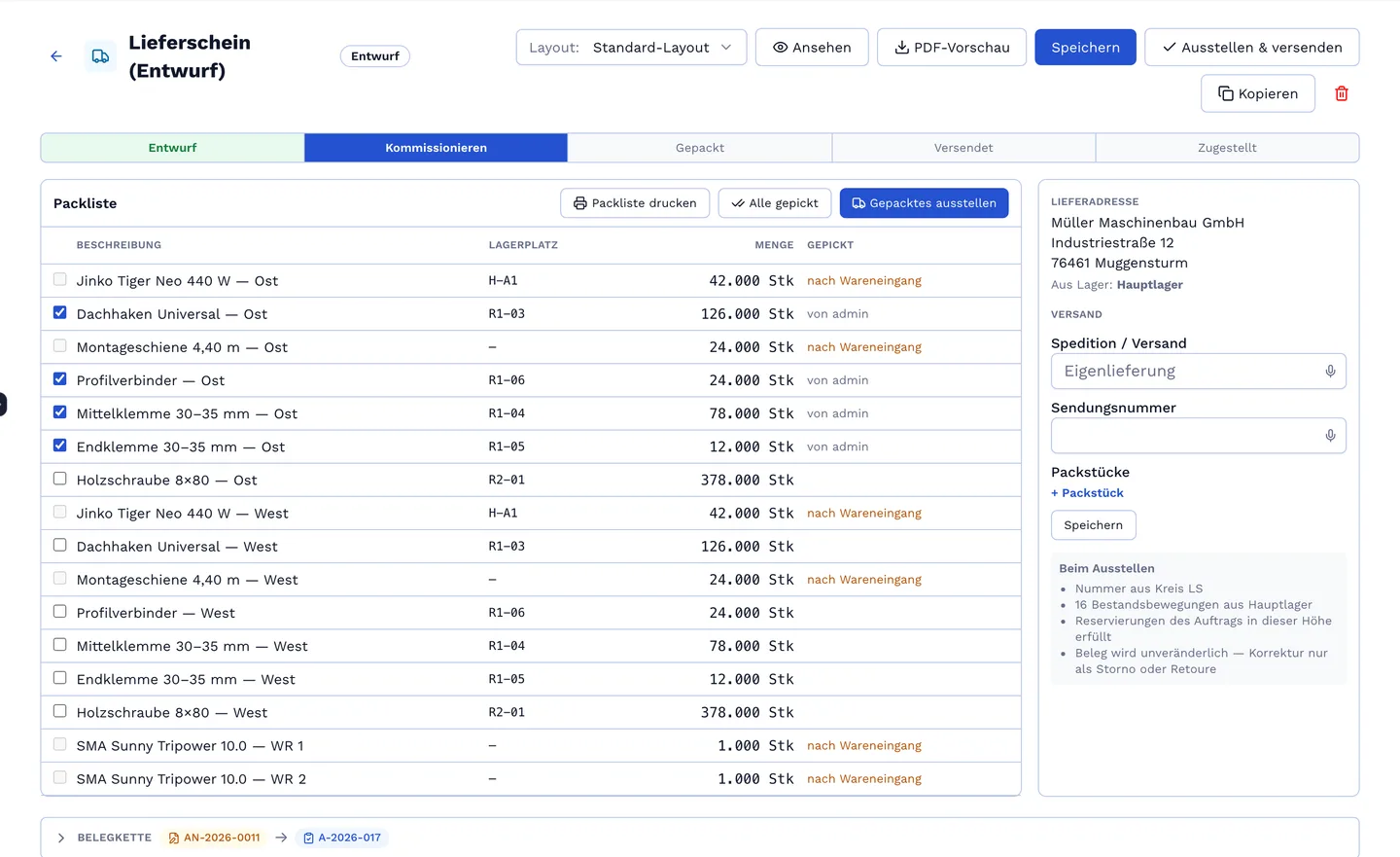Expand the Belegkette section
The width and height of the screenshot is (1400, 857).
(x=61, y=838)
